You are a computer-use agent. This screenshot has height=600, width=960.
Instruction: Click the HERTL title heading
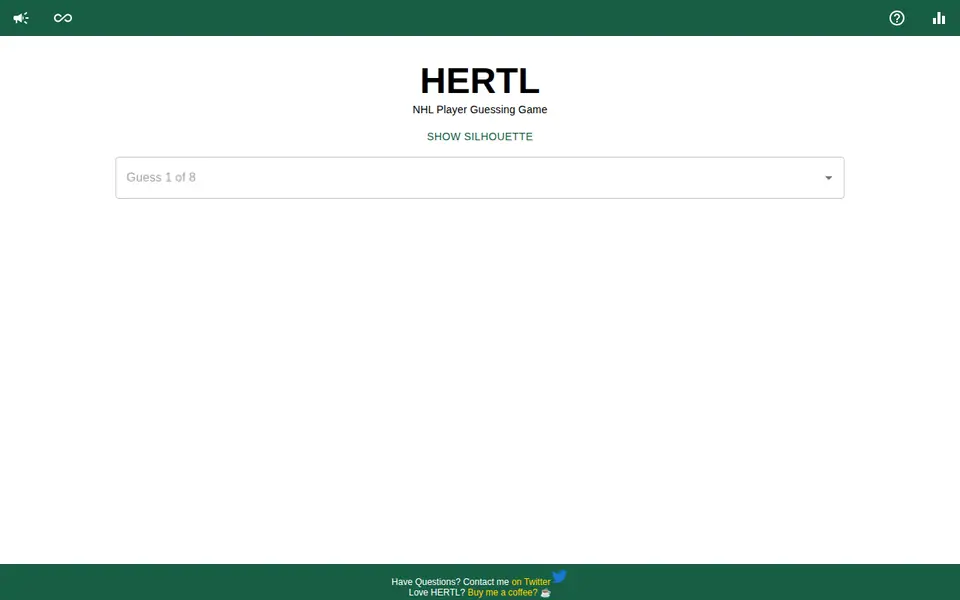coord(479,80)
